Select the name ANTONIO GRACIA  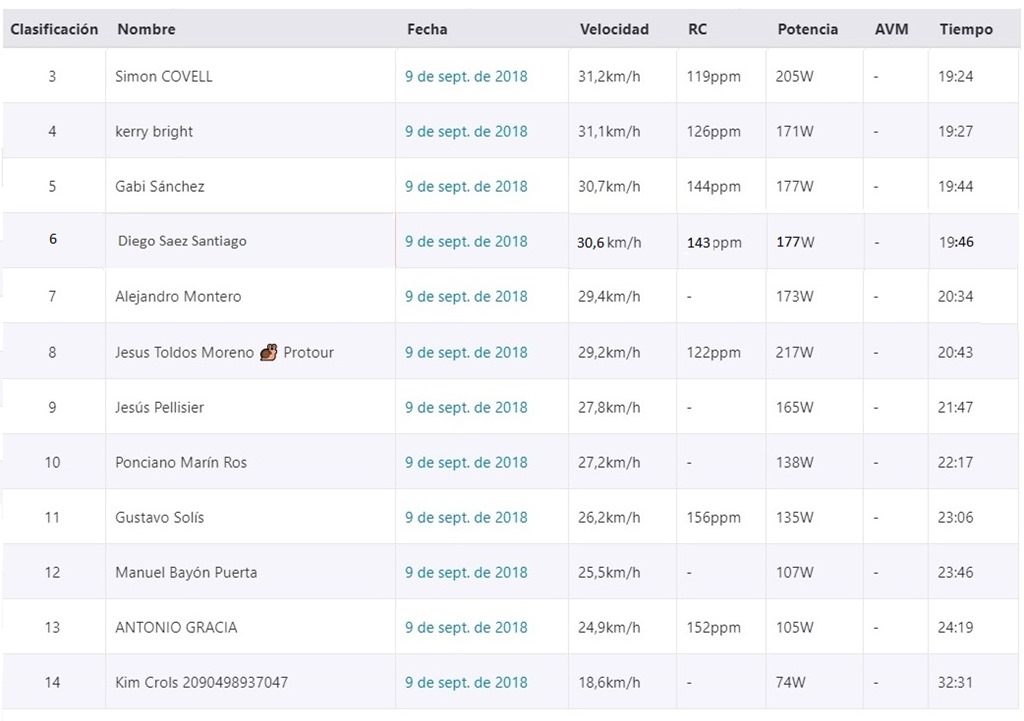coord(176,628)
